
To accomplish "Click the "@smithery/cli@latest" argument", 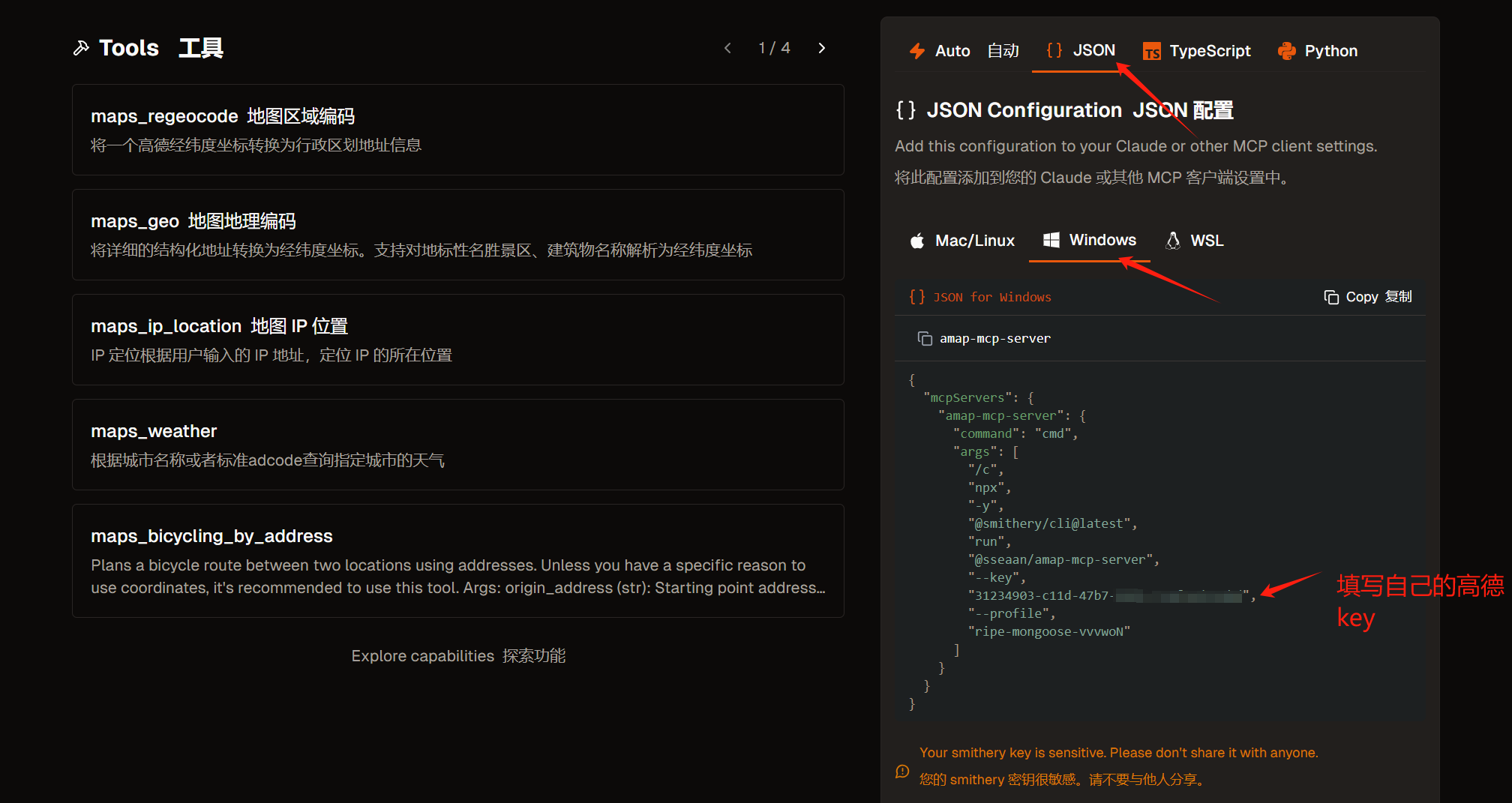I will coord(1053,523).
